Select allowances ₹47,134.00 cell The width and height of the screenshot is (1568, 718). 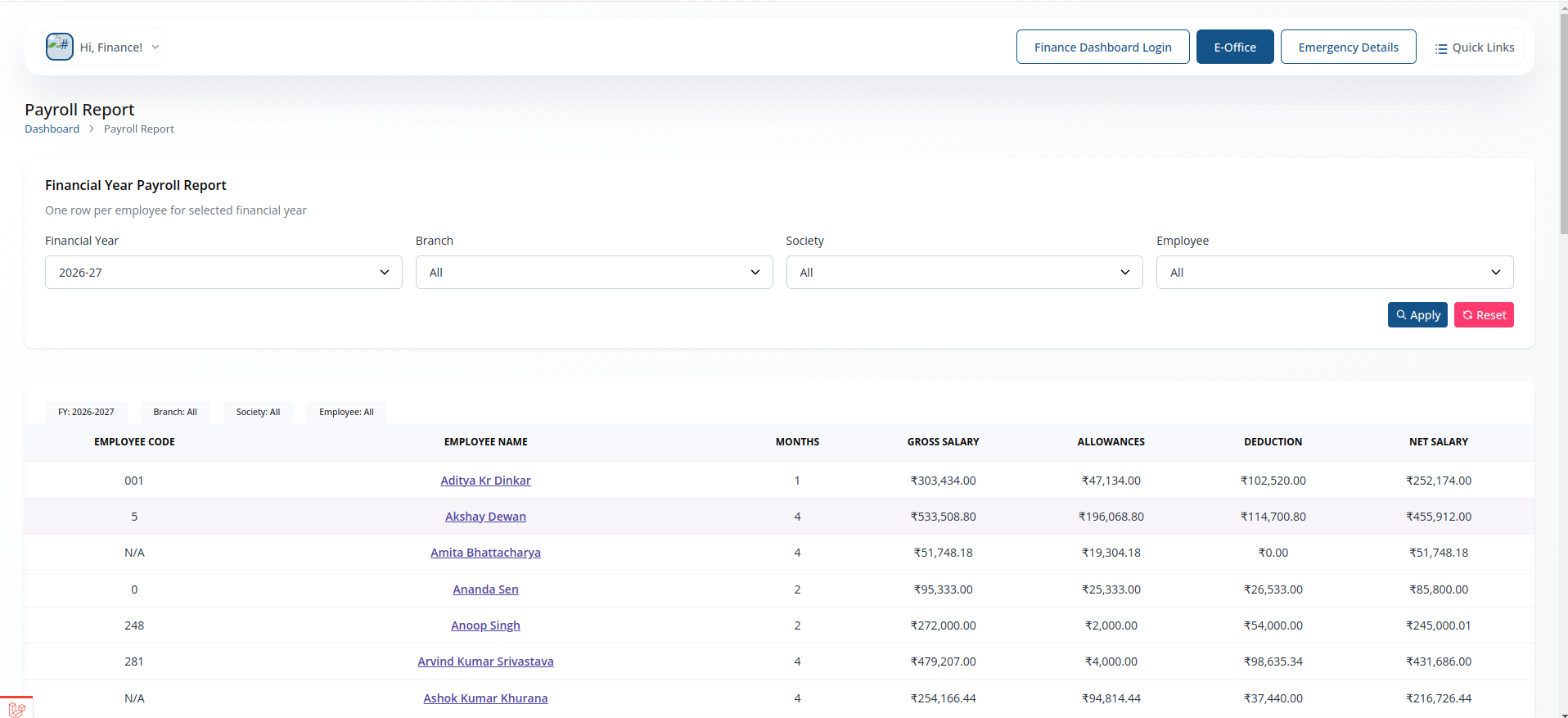tap(1111, 481)
